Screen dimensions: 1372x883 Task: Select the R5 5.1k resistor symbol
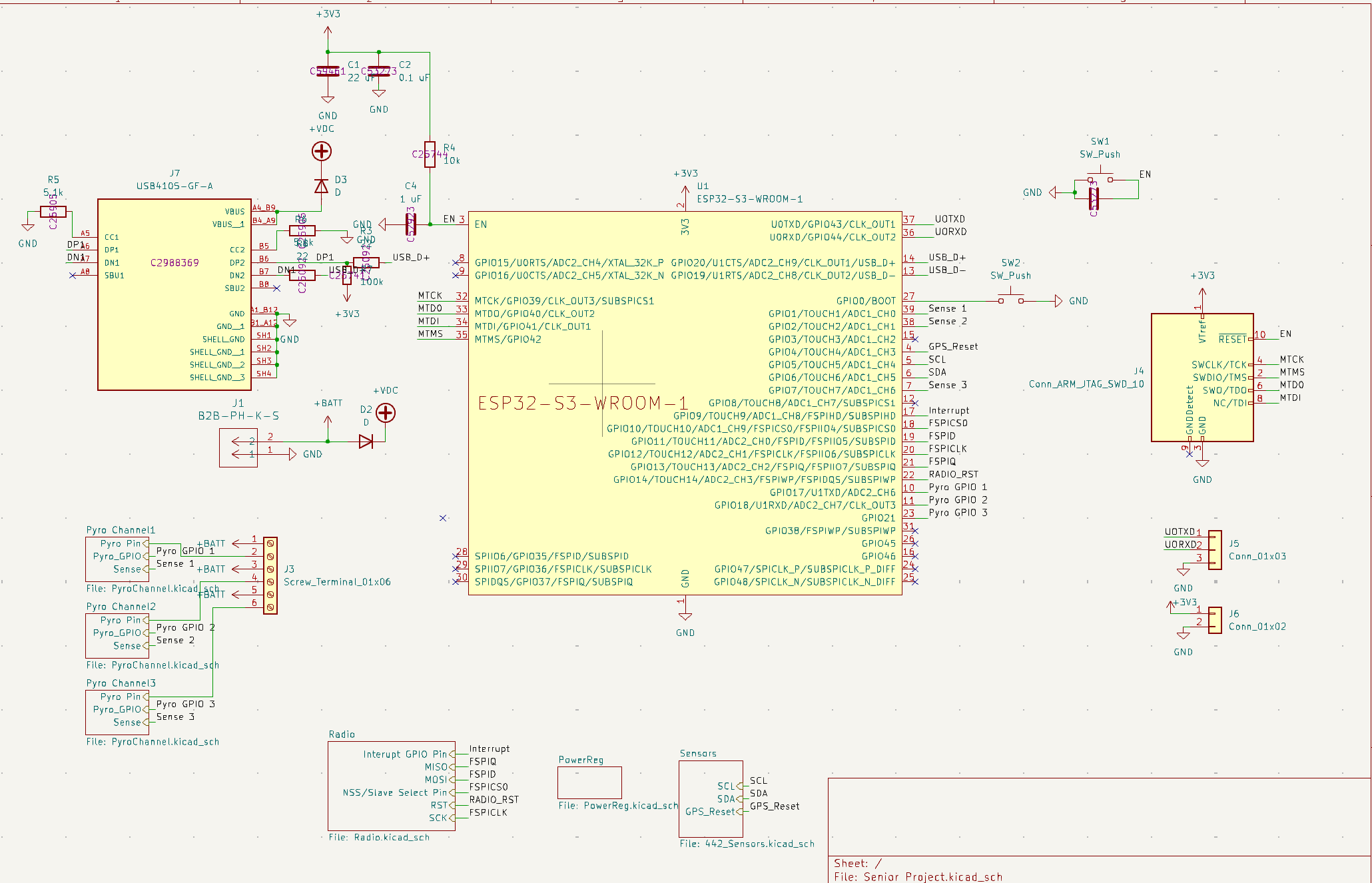click(53, 212)
